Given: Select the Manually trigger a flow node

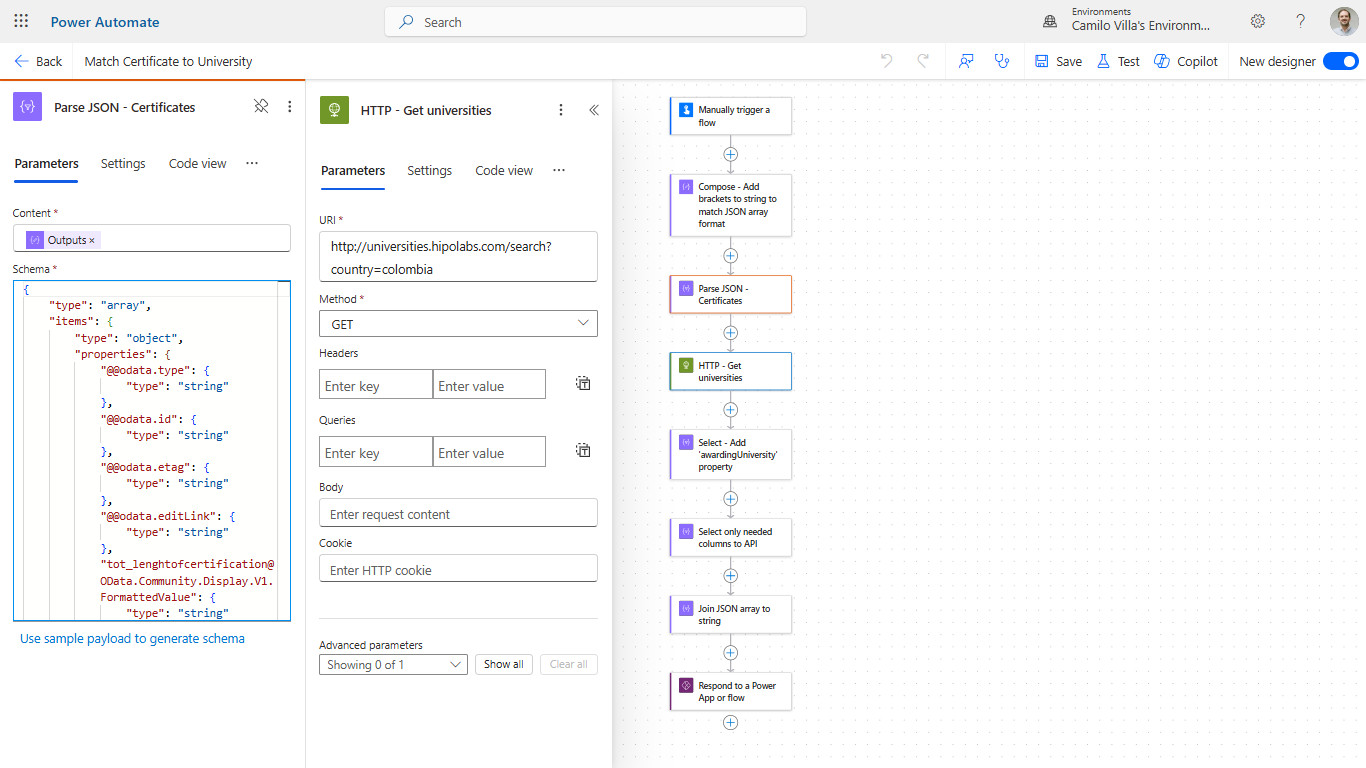Looking at the screenshot, I should [x=730, y=116].
